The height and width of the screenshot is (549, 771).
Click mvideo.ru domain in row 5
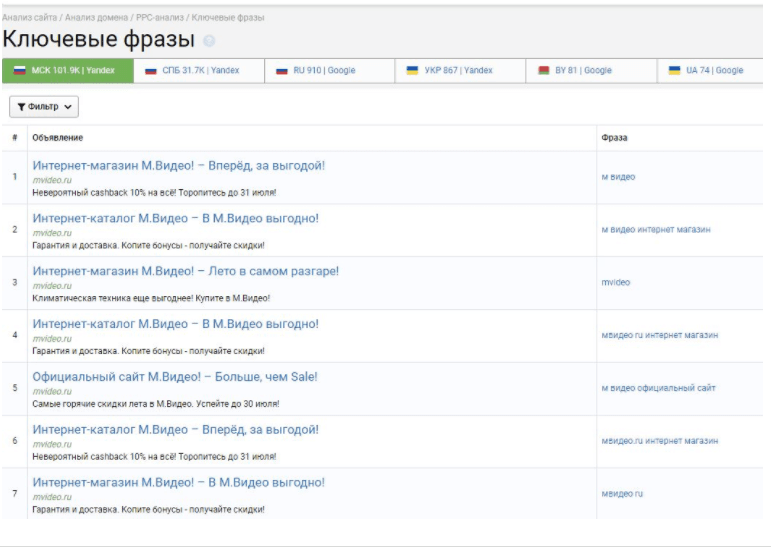coord(52,392)
